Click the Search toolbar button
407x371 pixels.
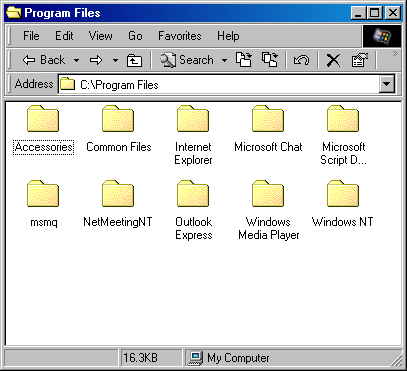pyautogui.click(x=187, y=60)
